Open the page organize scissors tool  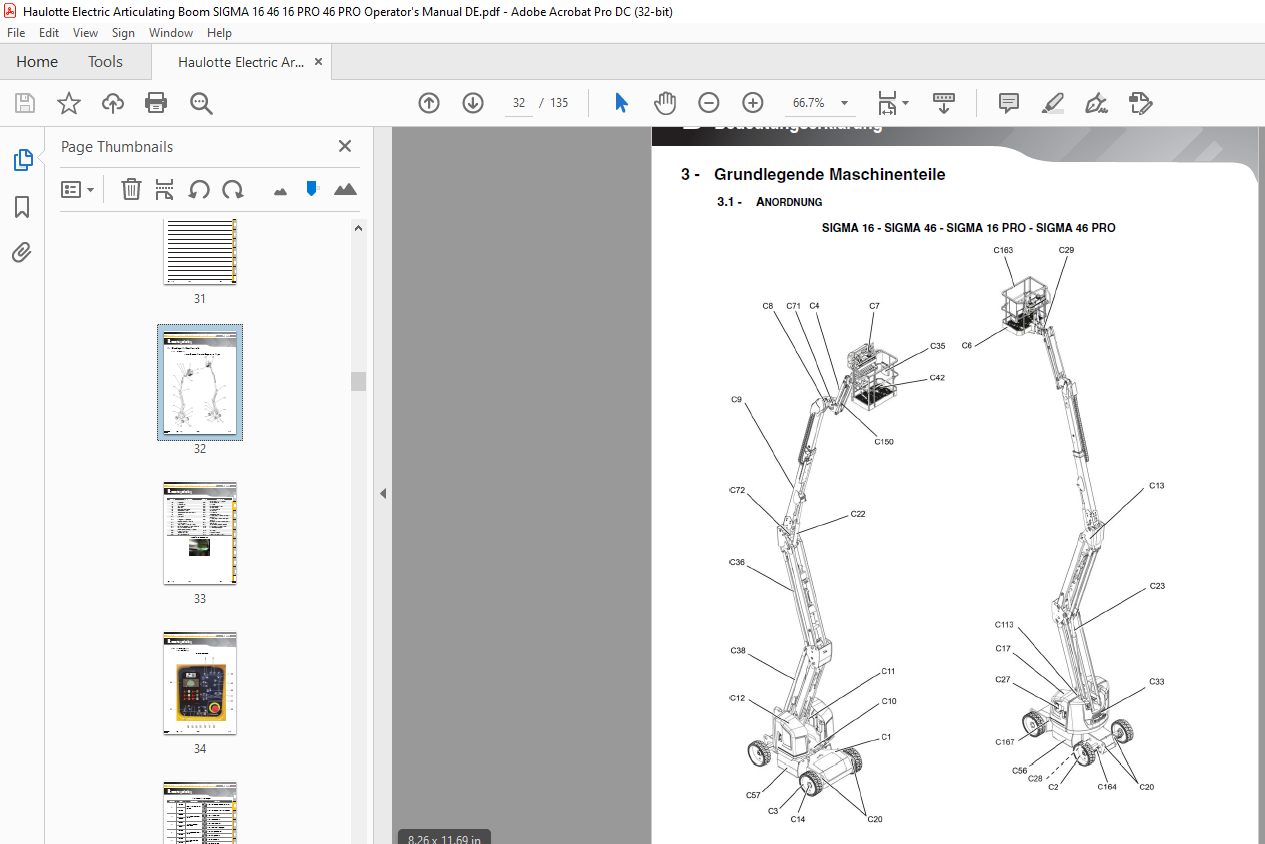(x=165, y=189)
